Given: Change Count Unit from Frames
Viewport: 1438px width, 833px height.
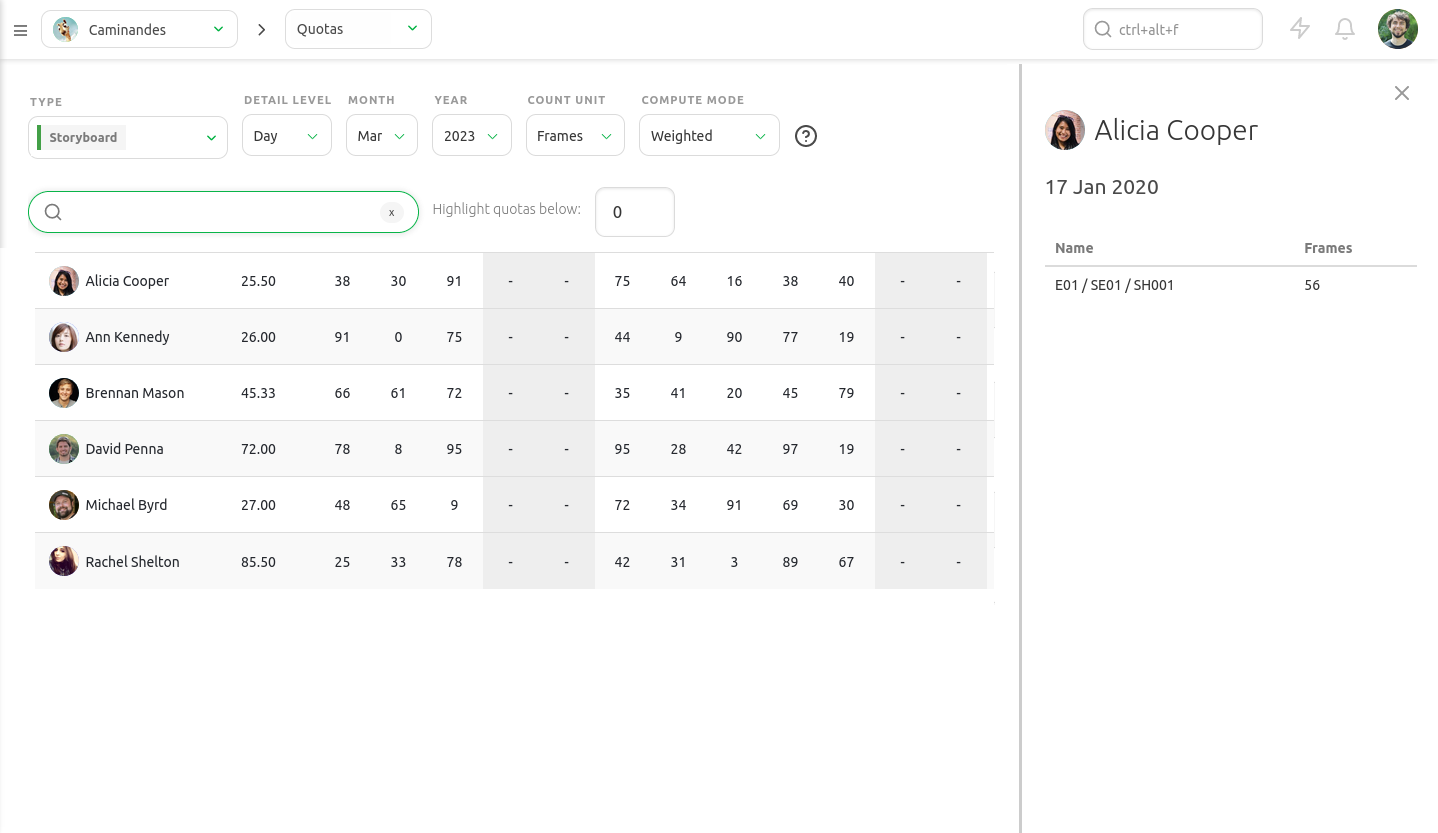Looking at the screenshot, I should (574, 136).
